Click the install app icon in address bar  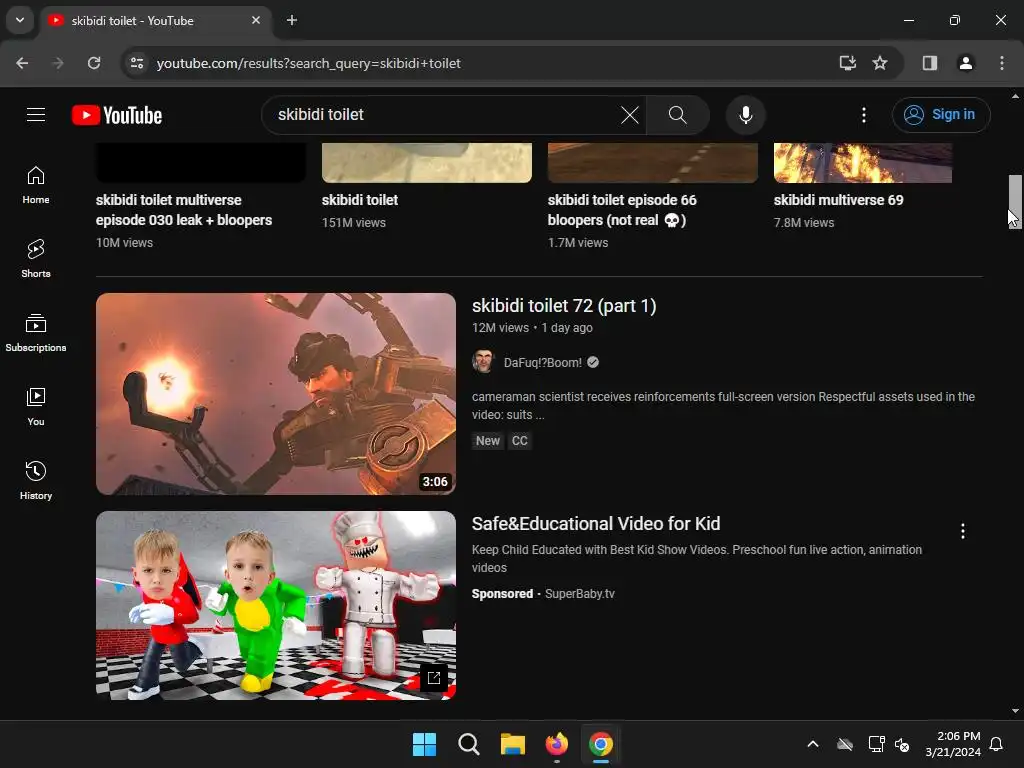point(848,63)
